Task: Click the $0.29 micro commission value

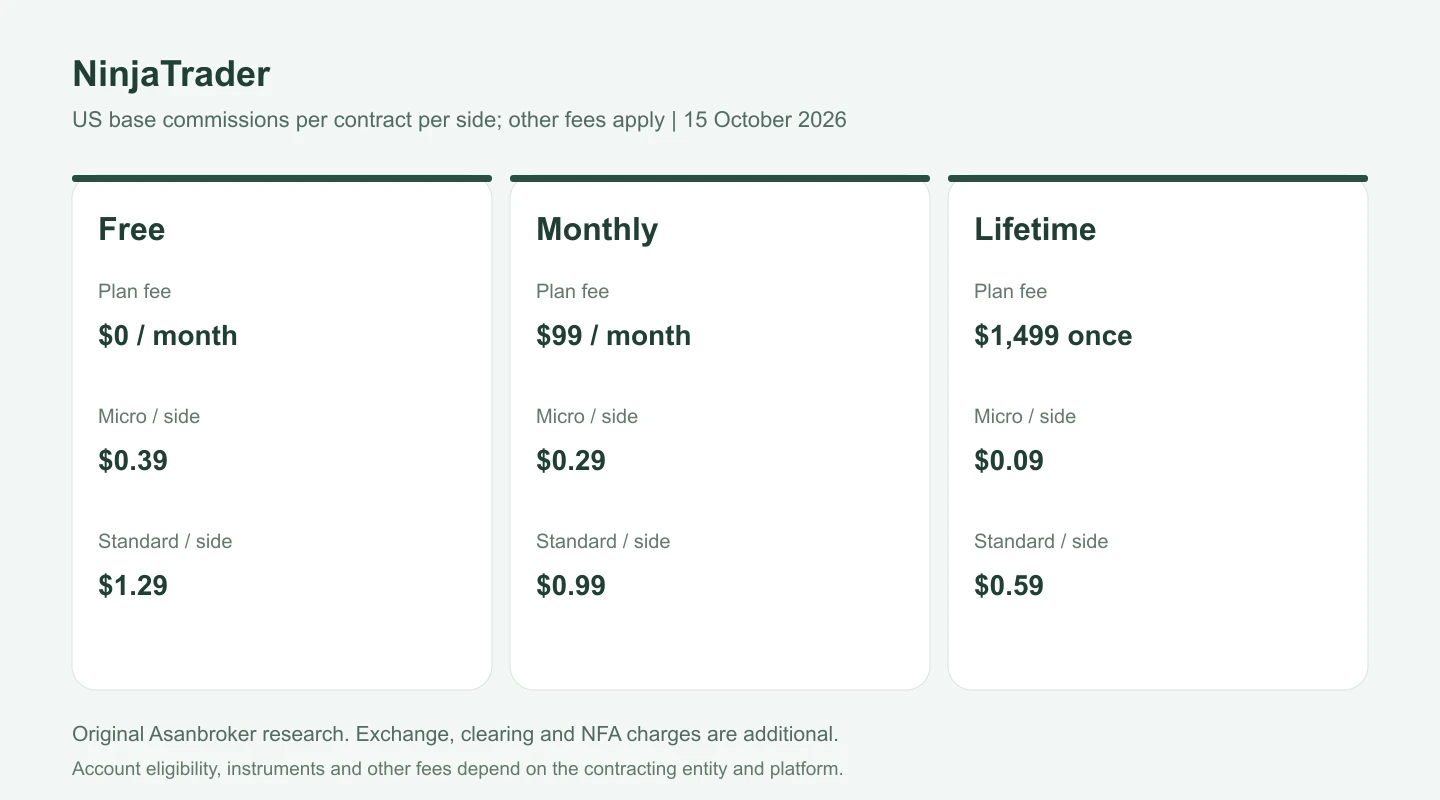Action: 571,460
